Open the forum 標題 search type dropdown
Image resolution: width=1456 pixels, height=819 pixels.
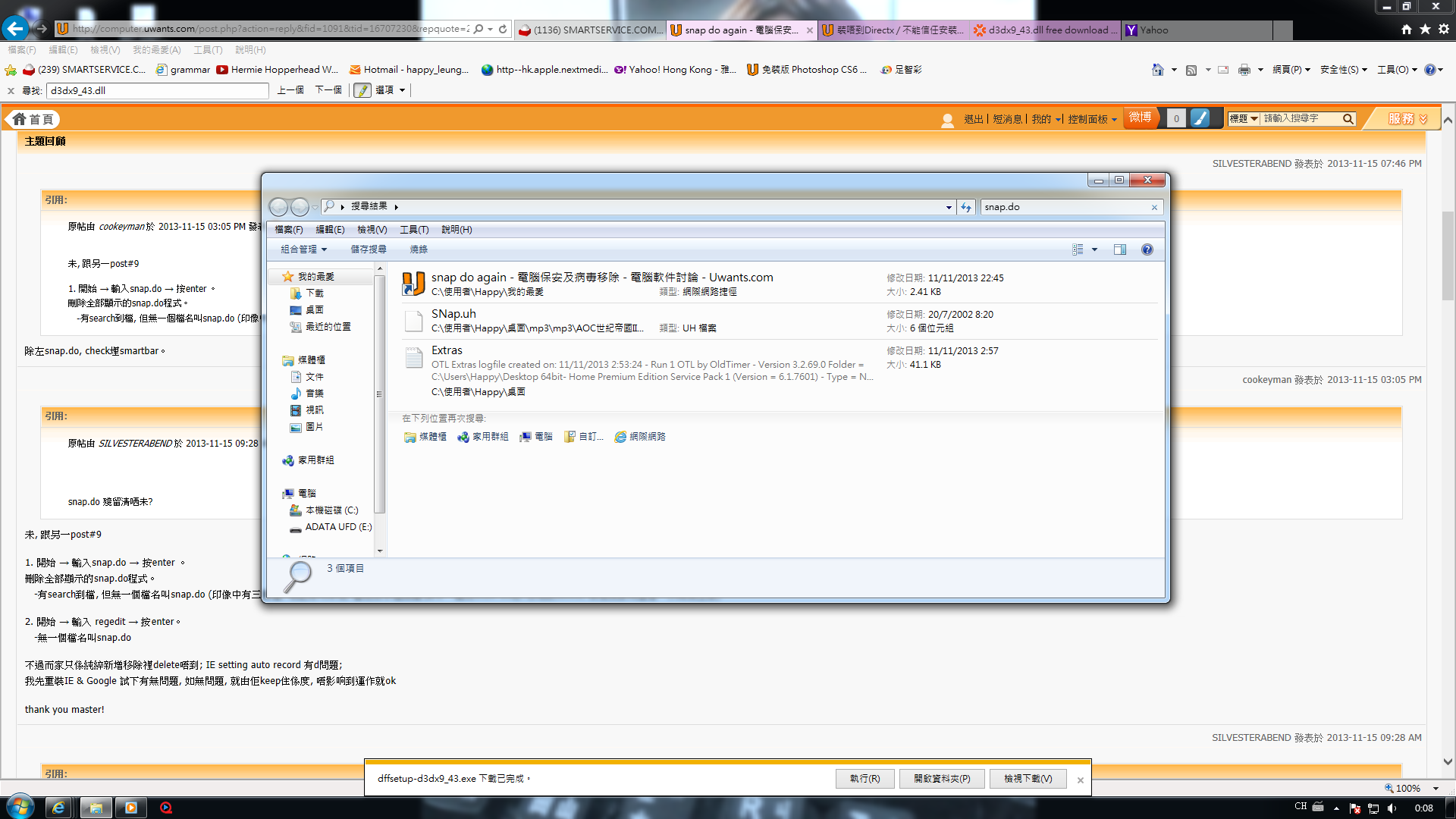pos(1244,118)
